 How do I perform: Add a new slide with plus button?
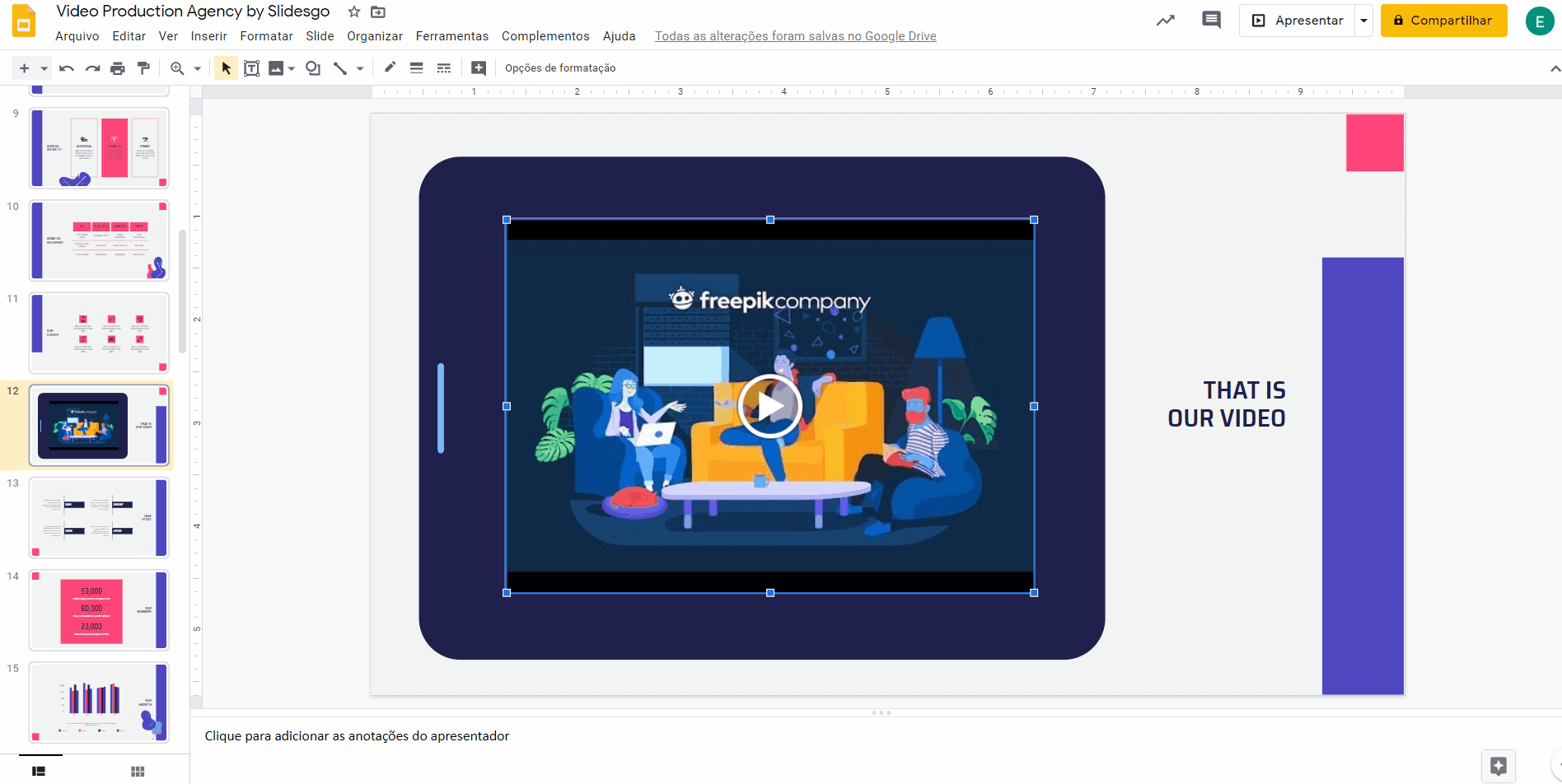24,68
